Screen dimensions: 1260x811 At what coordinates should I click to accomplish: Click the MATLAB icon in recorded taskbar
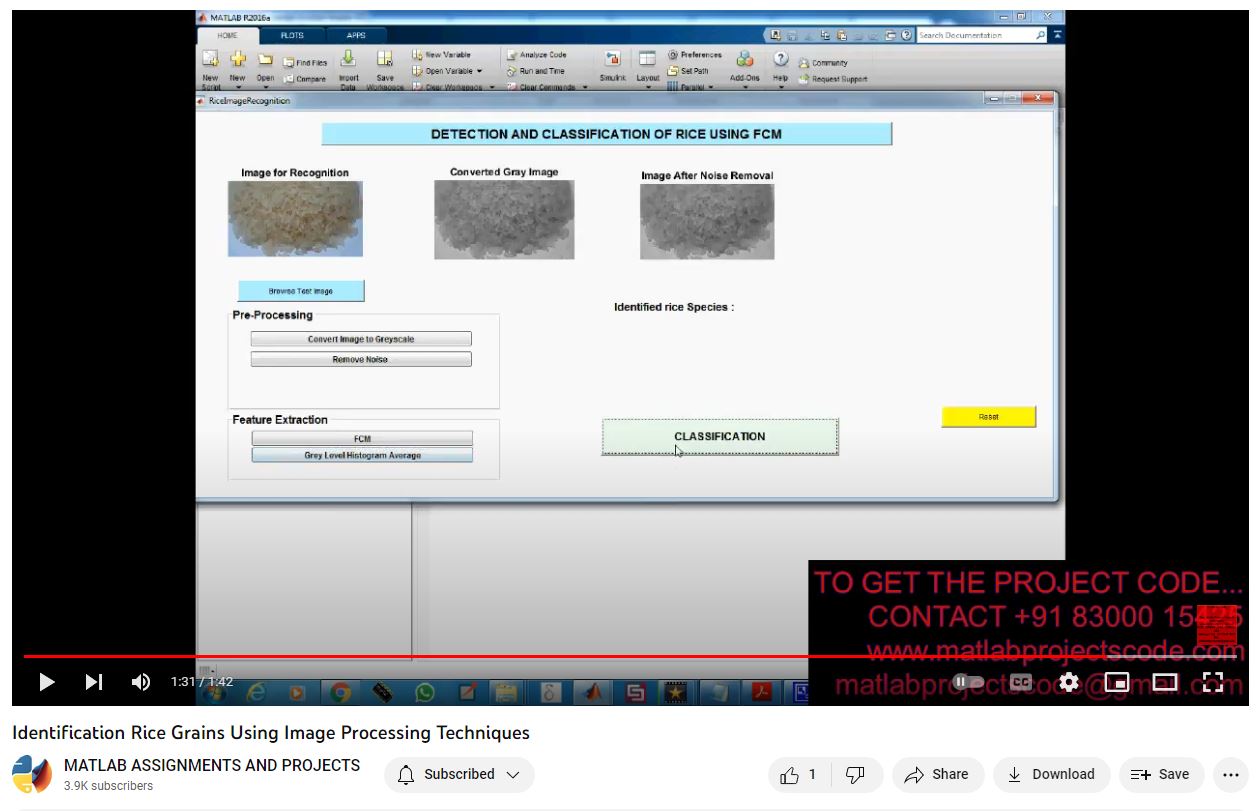[x=593, y=691]
